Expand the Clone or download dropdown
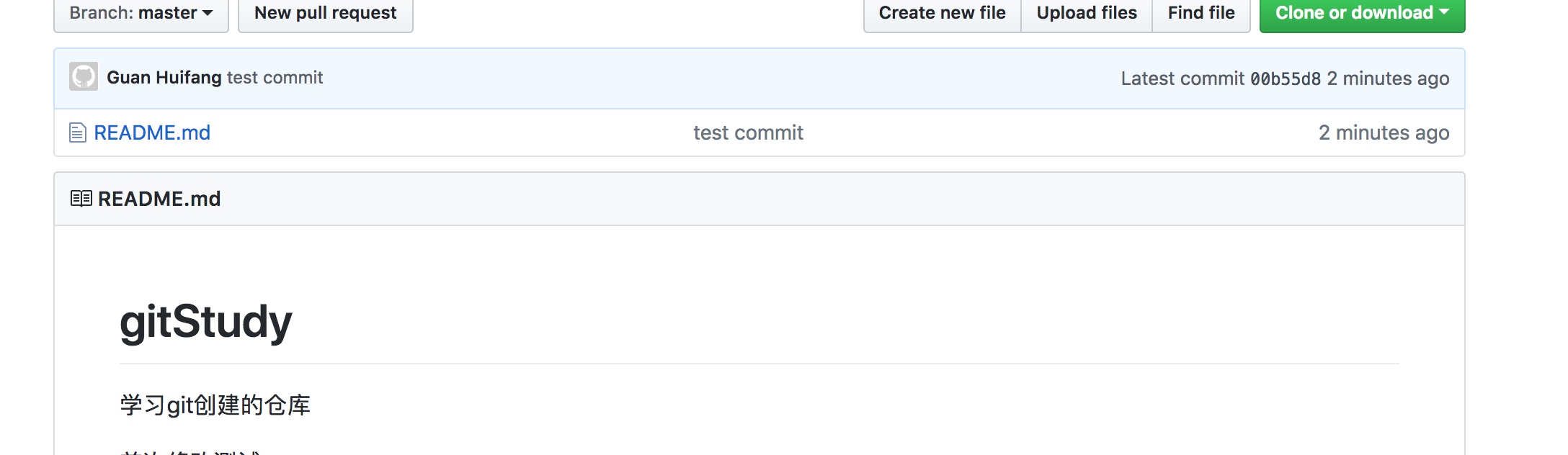 1362,14
